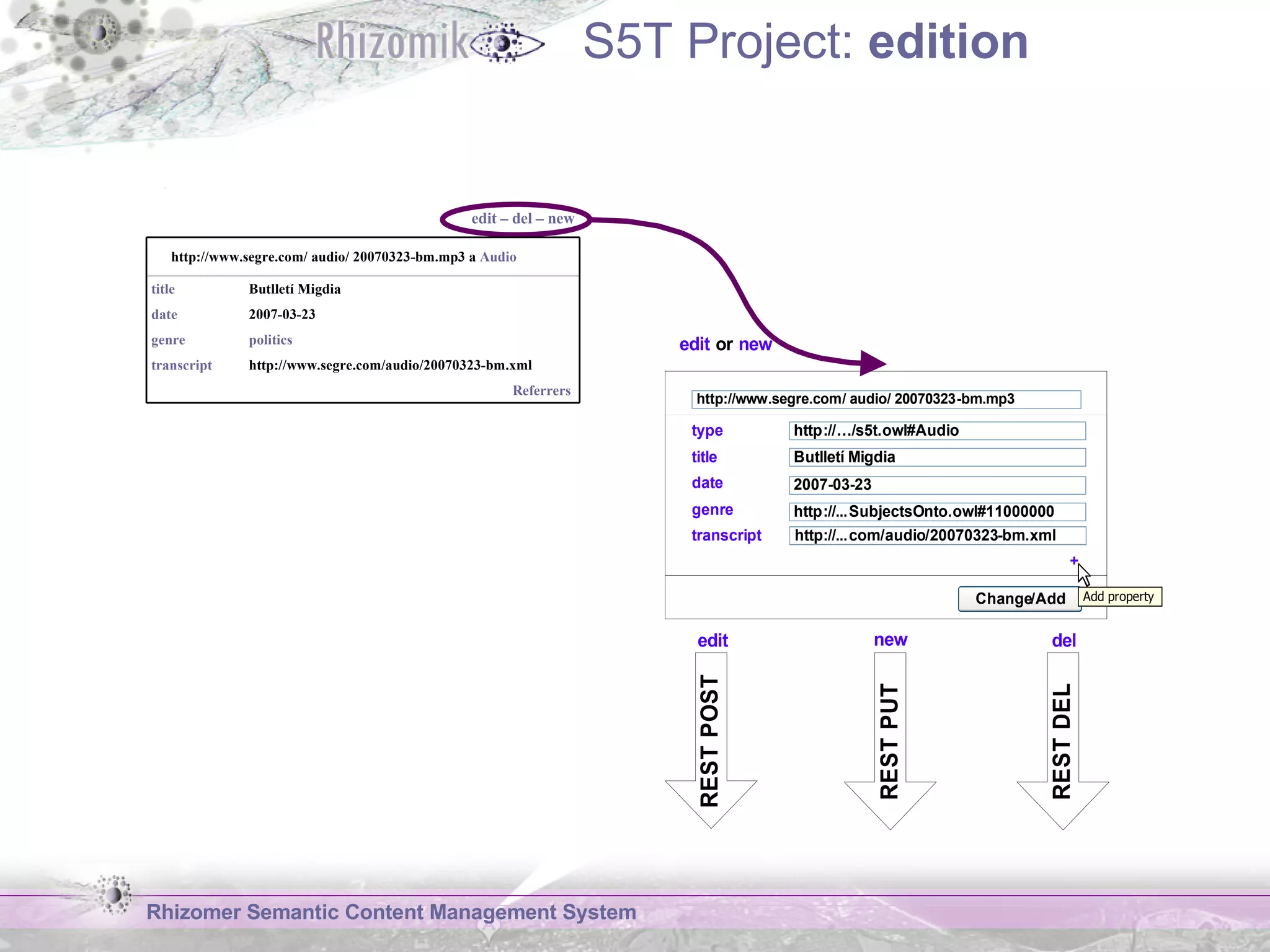Click the 2007-03-23 date value in left panel

point(282,314)
